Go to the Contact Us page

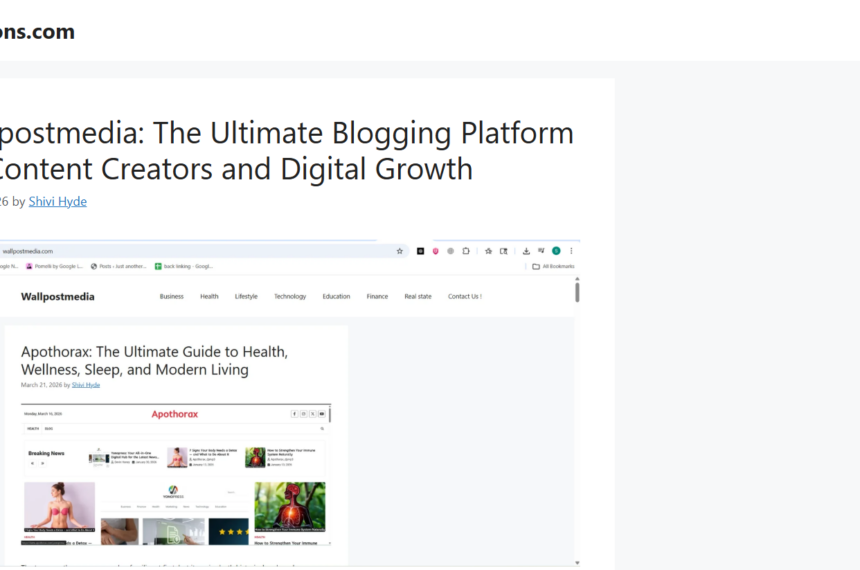[x=464, y=296]
